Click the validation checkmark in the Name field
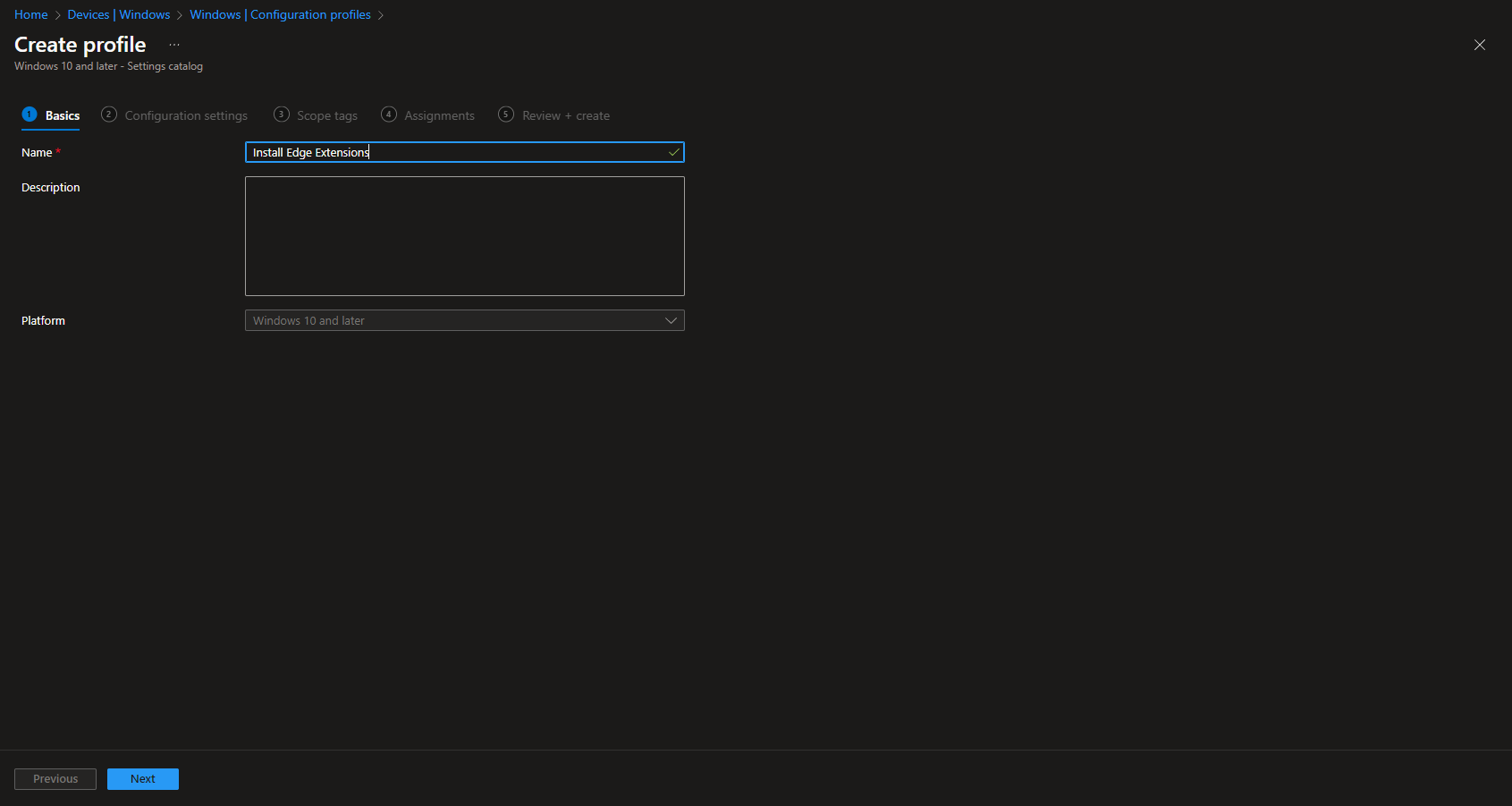The height and width of the screenshot is (806, 1512). (x=673, y=152)
